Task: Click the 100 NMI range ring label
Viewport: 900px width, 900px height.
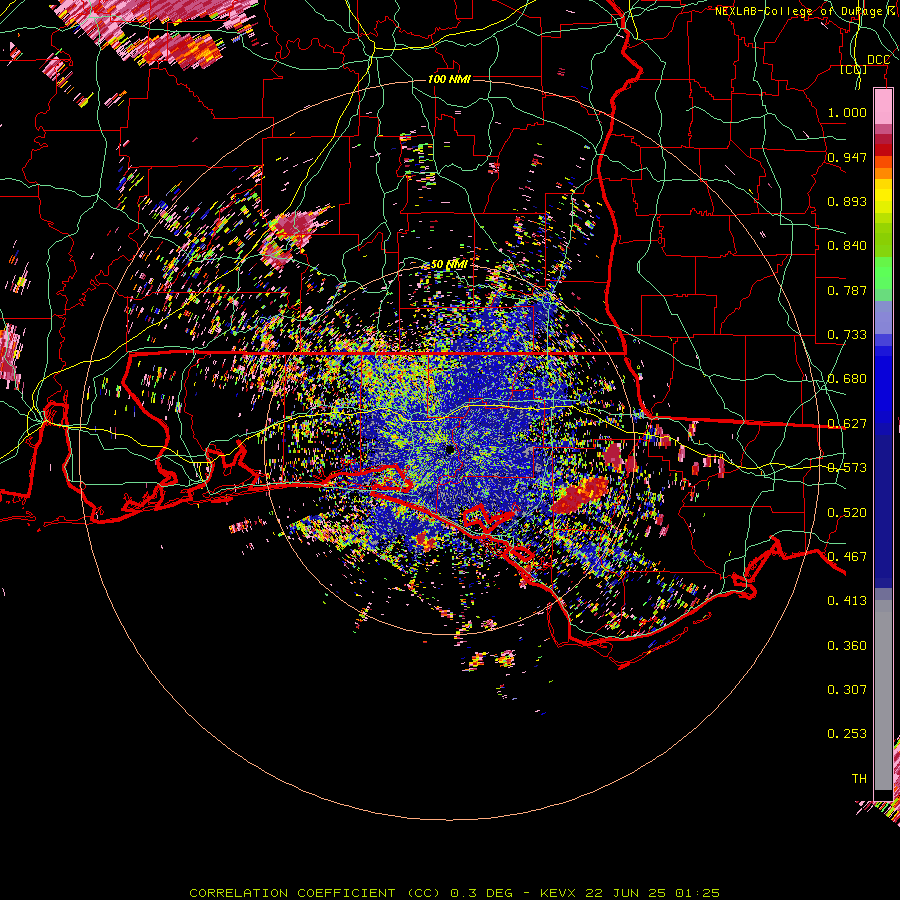Action: tap(449, 79)
